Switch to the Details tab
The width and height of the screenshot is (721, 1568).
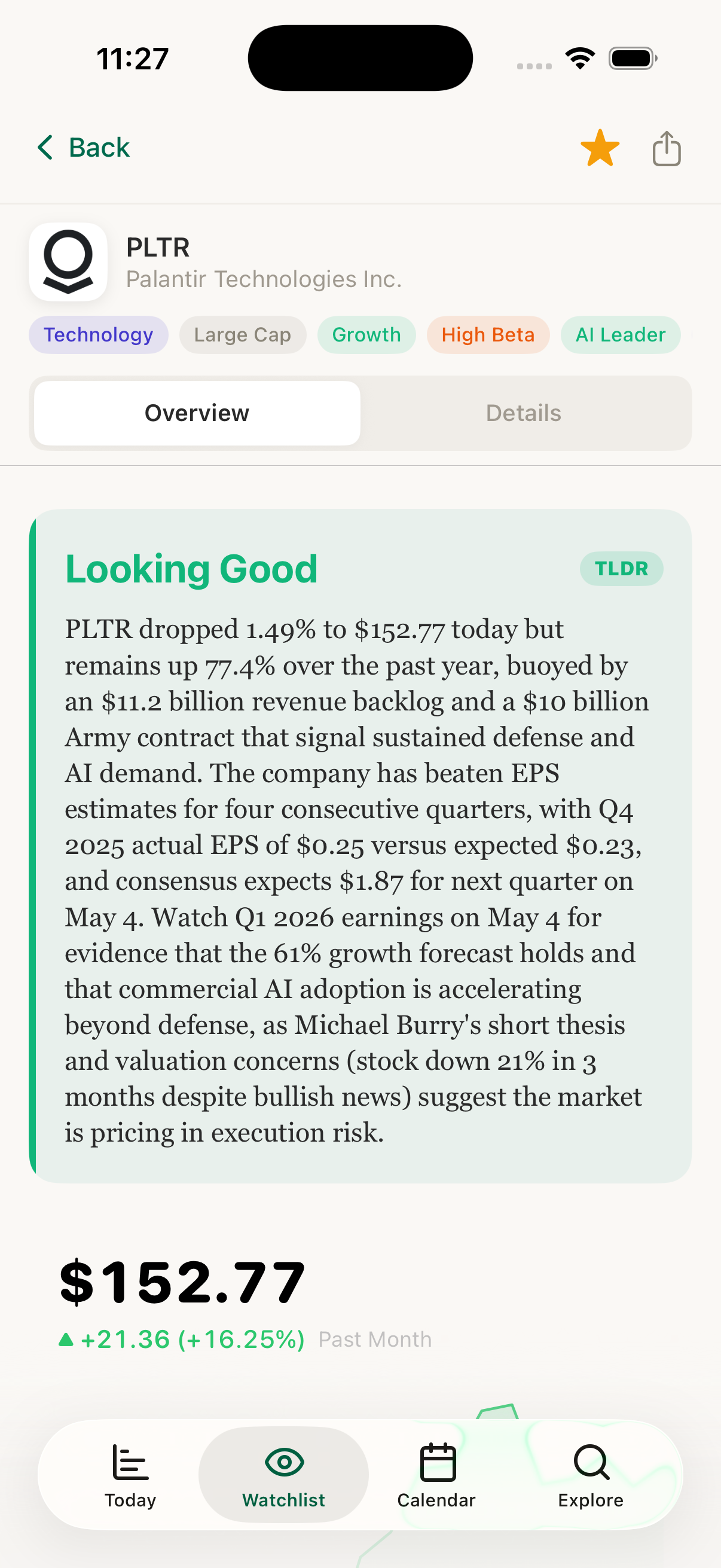tap(523, 412)
